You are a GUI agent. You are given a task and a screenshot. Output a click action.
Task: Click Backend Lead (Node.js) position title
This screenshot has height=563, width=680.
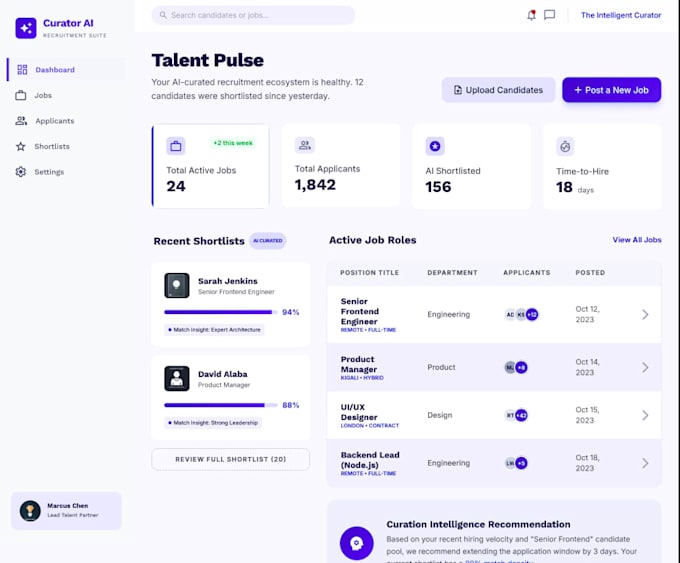[370, 460]
